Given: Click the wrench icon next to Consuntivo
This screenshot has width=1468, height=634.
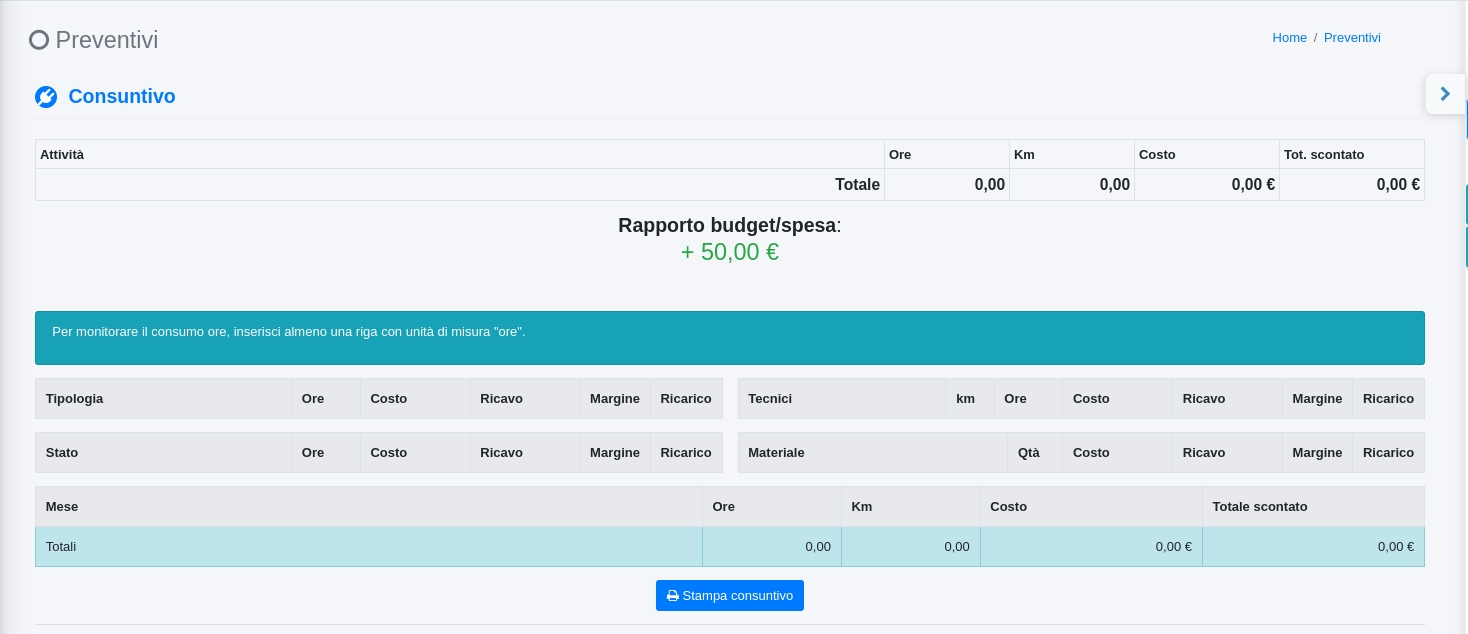Looking at the screenshot, I should [x=46, y=97].
